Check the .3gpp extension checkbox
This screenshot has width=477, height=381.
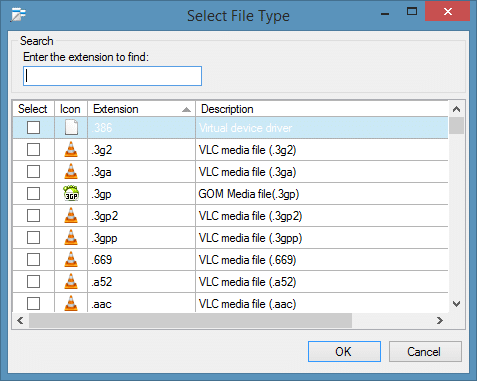(x=33, y=237)
